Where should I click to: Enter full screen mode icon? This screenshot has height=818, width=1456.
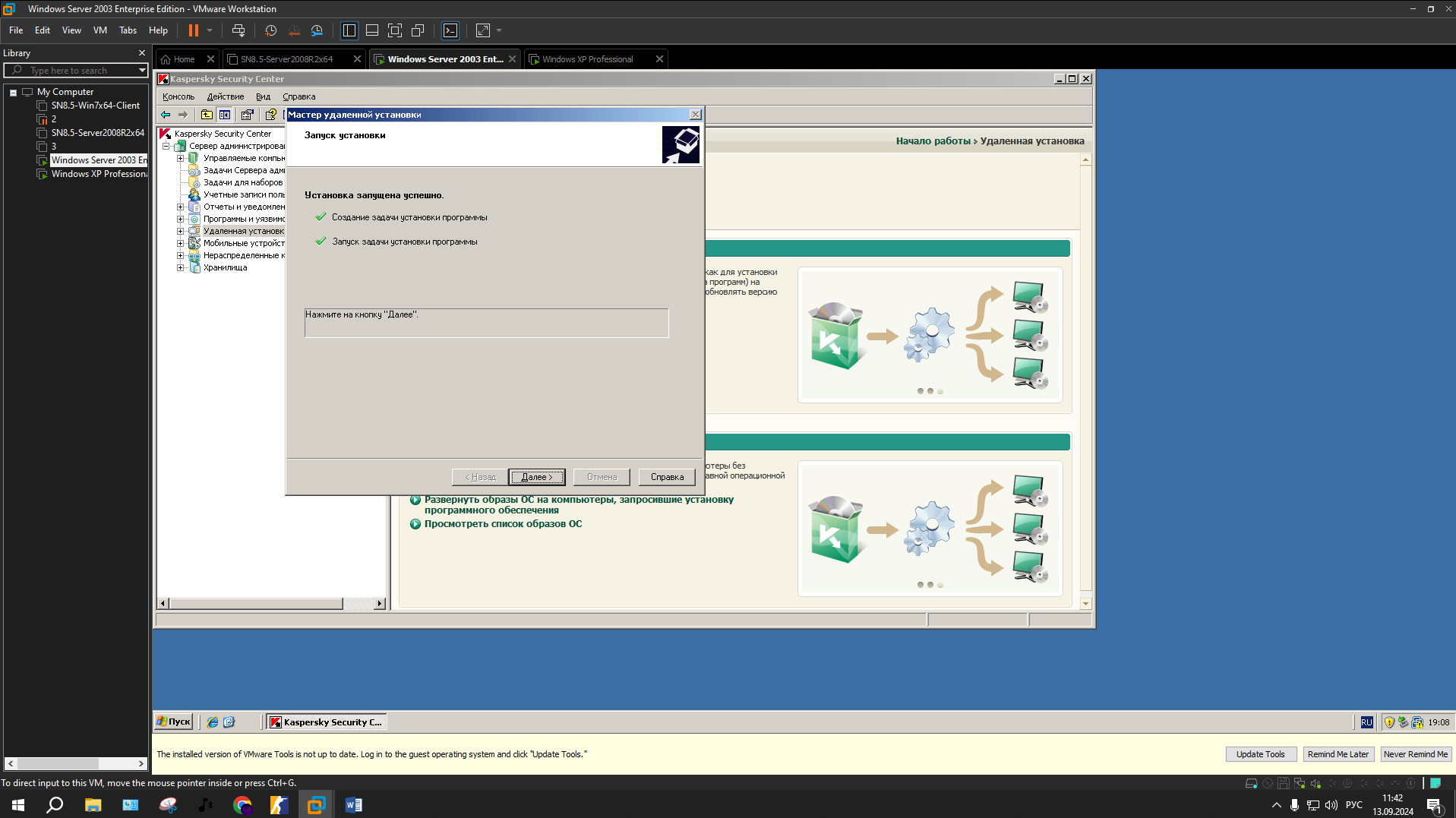click(x=395, y=30)
